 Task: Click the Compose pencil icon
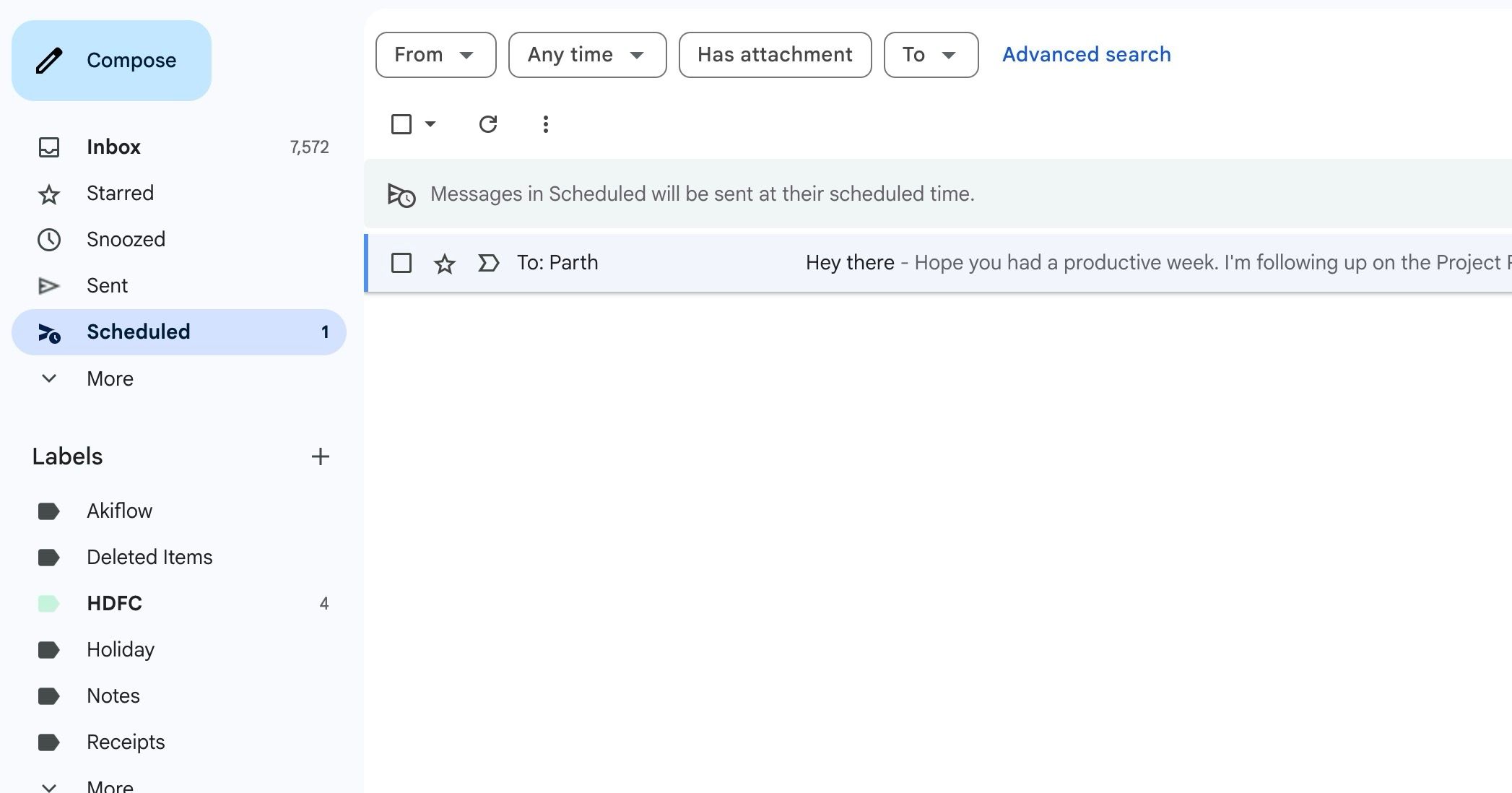(x=49, y=61)
